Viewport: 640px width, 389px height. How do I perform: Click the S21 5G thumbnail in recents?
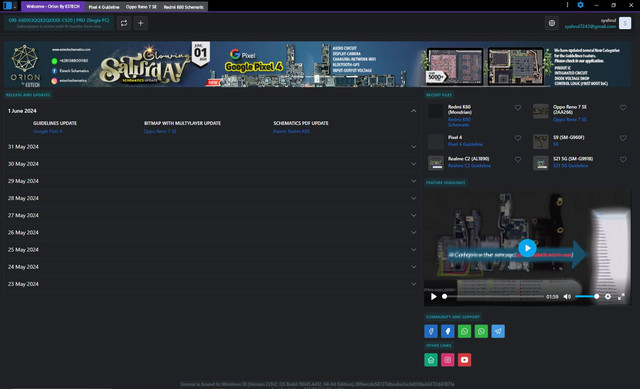tap(541, 163)
